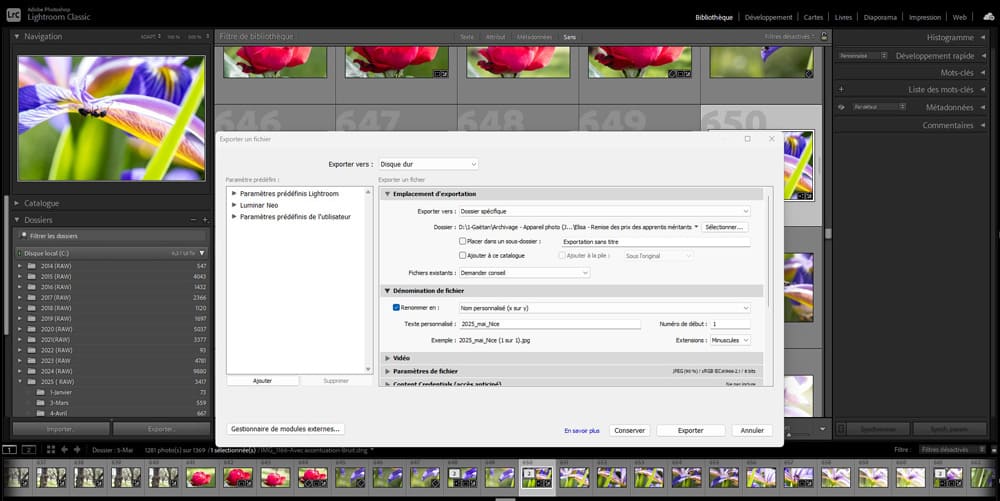Enable Placer dans un sous-dossier checkbox
Viewport: 1000px width, 501px height.
[x=462, y=241]
